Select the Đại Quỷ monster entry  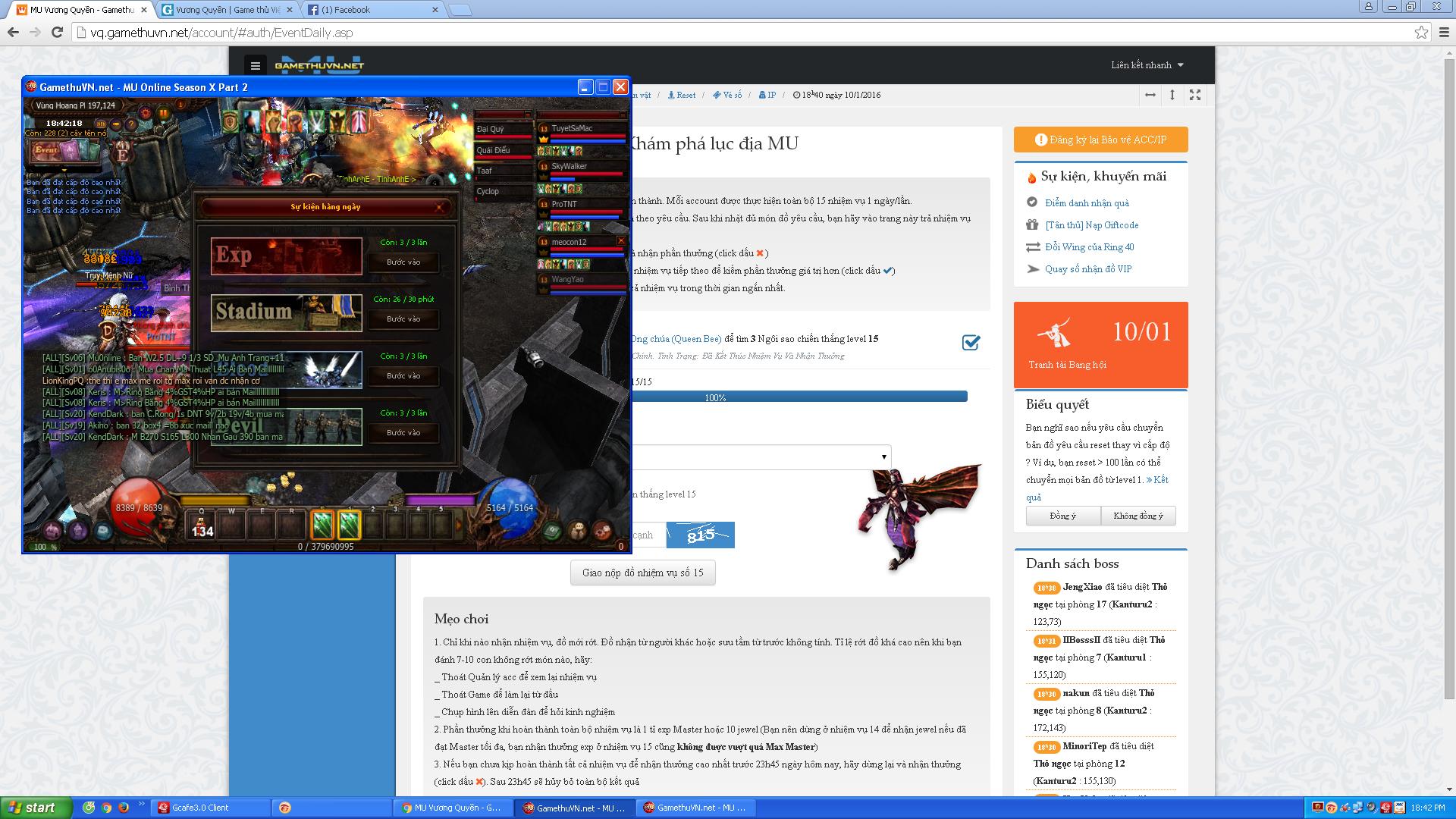(504, 130)
